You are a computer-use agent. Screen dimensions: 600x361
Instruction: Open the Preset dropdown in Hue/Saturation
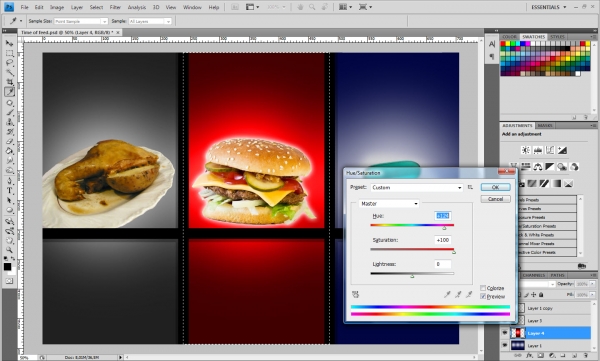[x=417, y=188]
